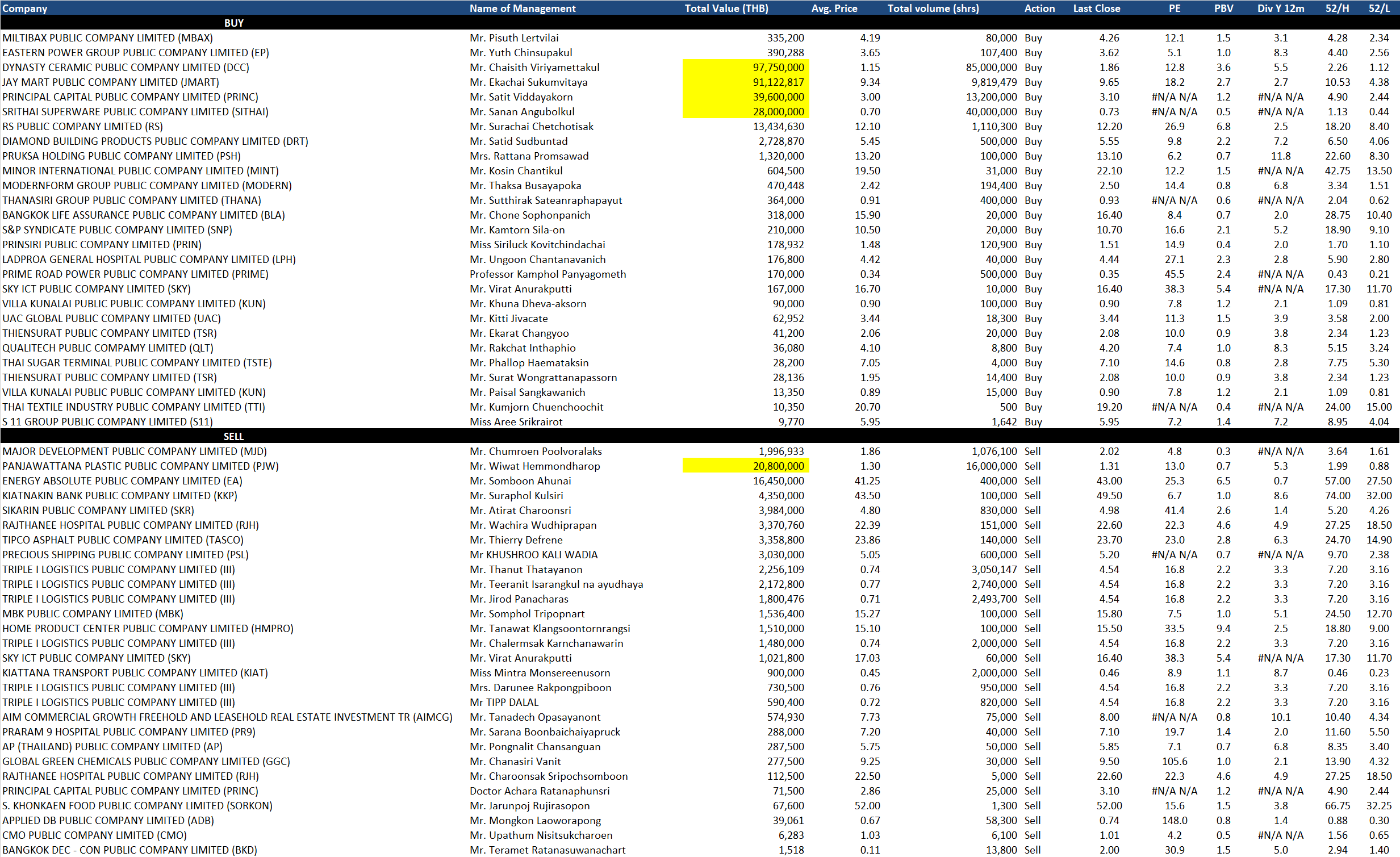Screen dimensions: 1400x857
Task: Click the BUY section header row
Action: click(233, 23)
